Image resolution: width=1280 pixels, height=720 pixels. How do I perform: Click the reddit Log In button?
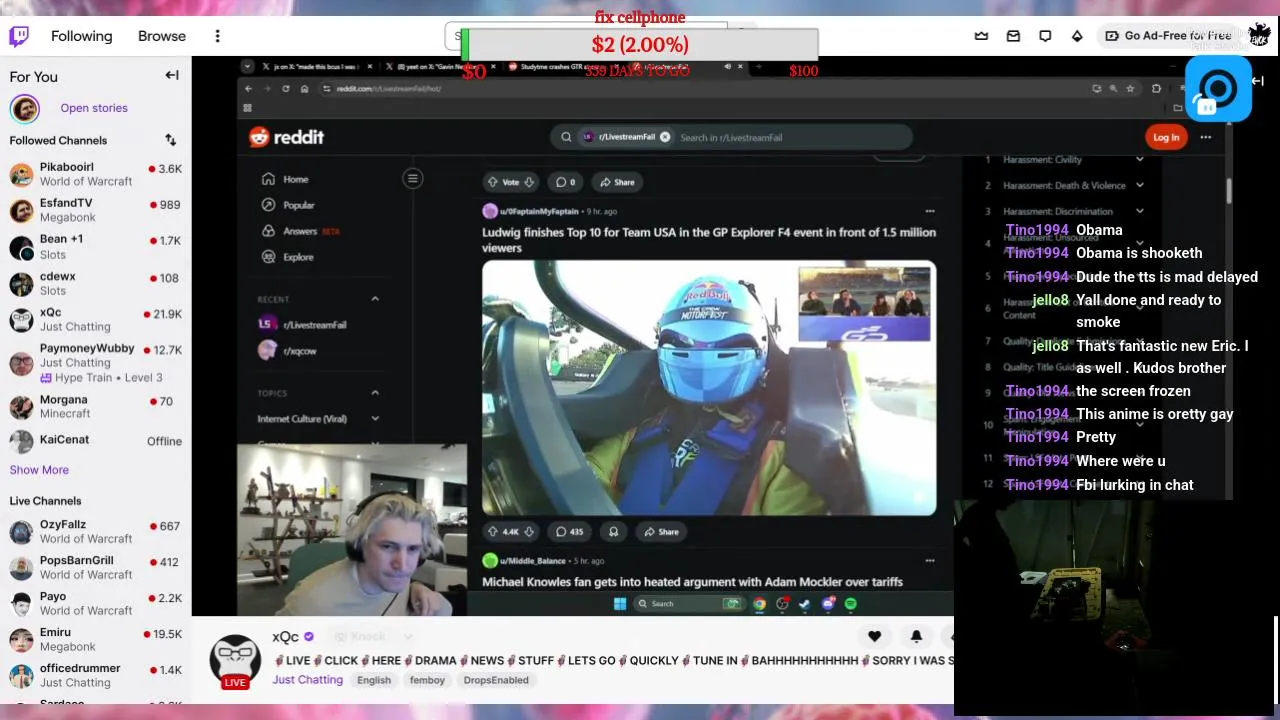1166,137
